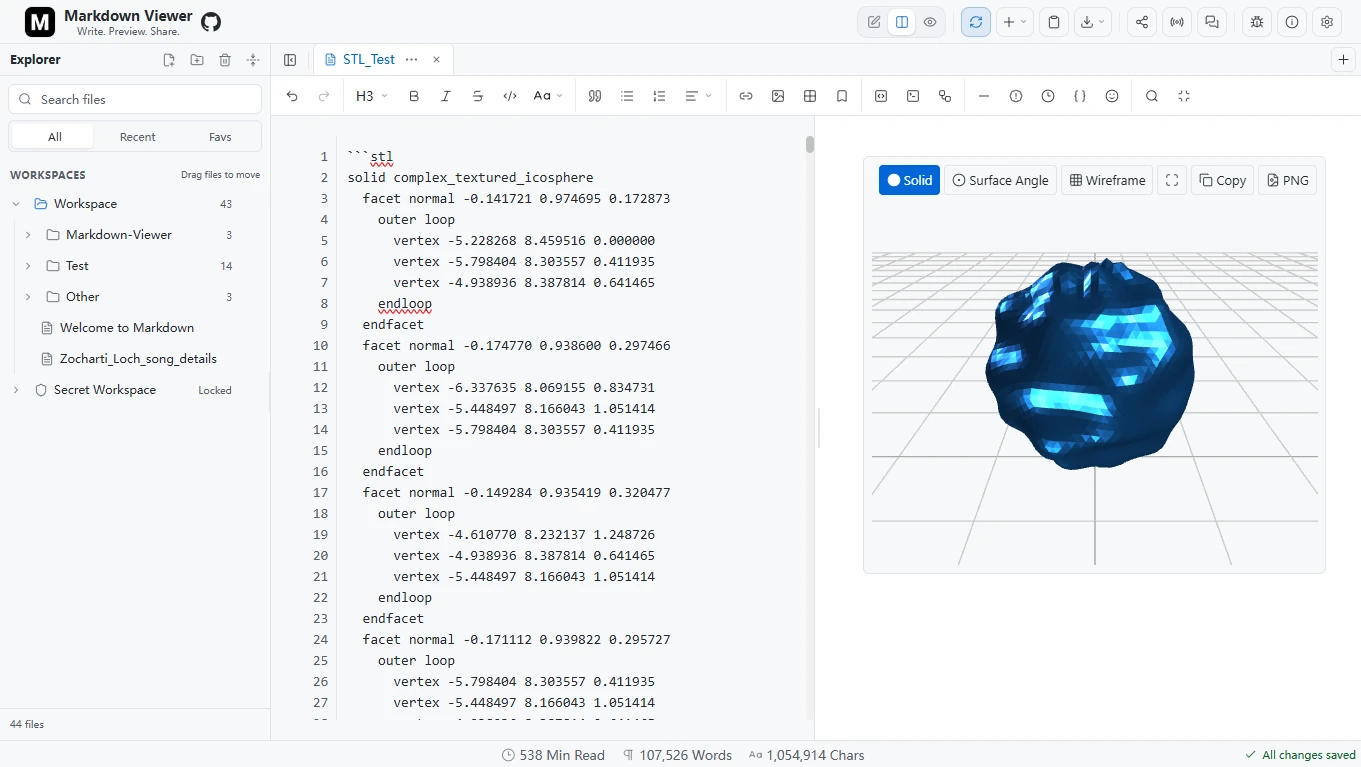Toggle strikethrough formatting
1361x767 pixels.
pyautogui.click(x=478, y=96)
